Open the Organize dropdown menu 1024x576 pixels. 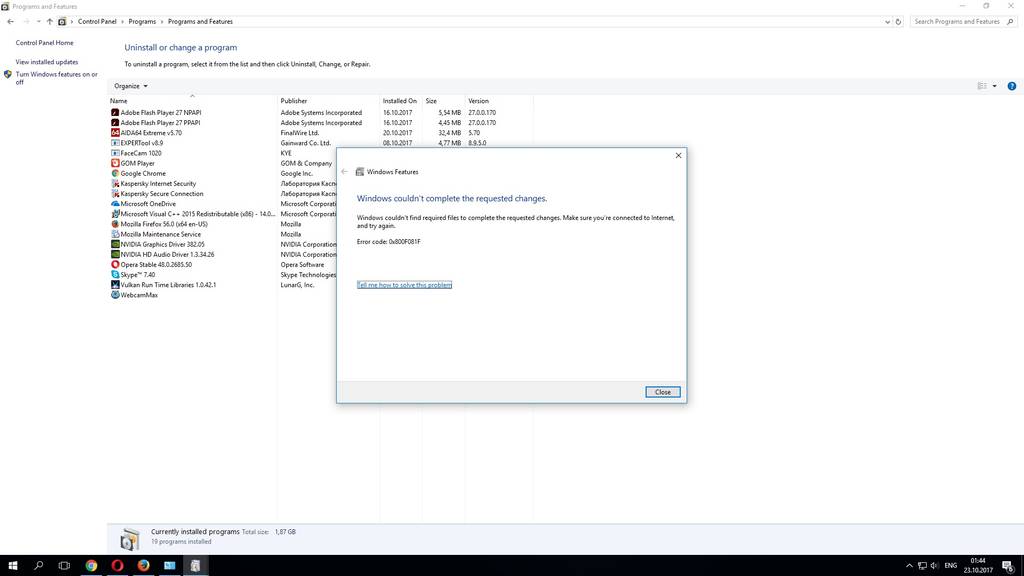tap(131, 86)
